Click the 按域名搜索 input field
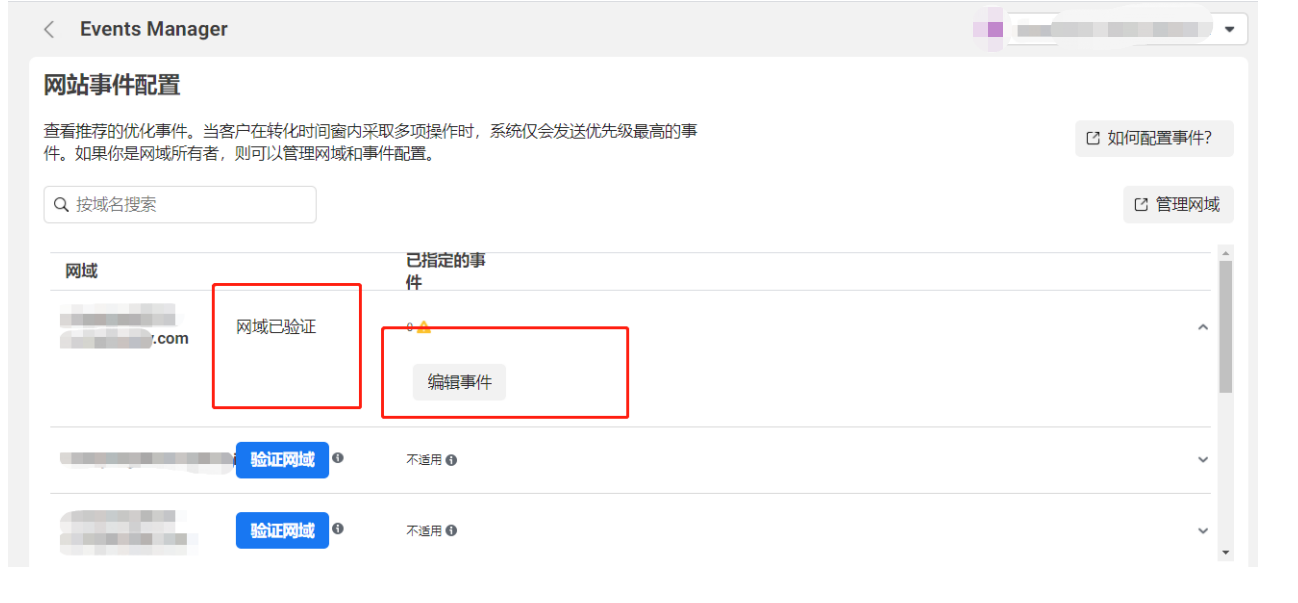1298x603 pixels. point(180,204)
